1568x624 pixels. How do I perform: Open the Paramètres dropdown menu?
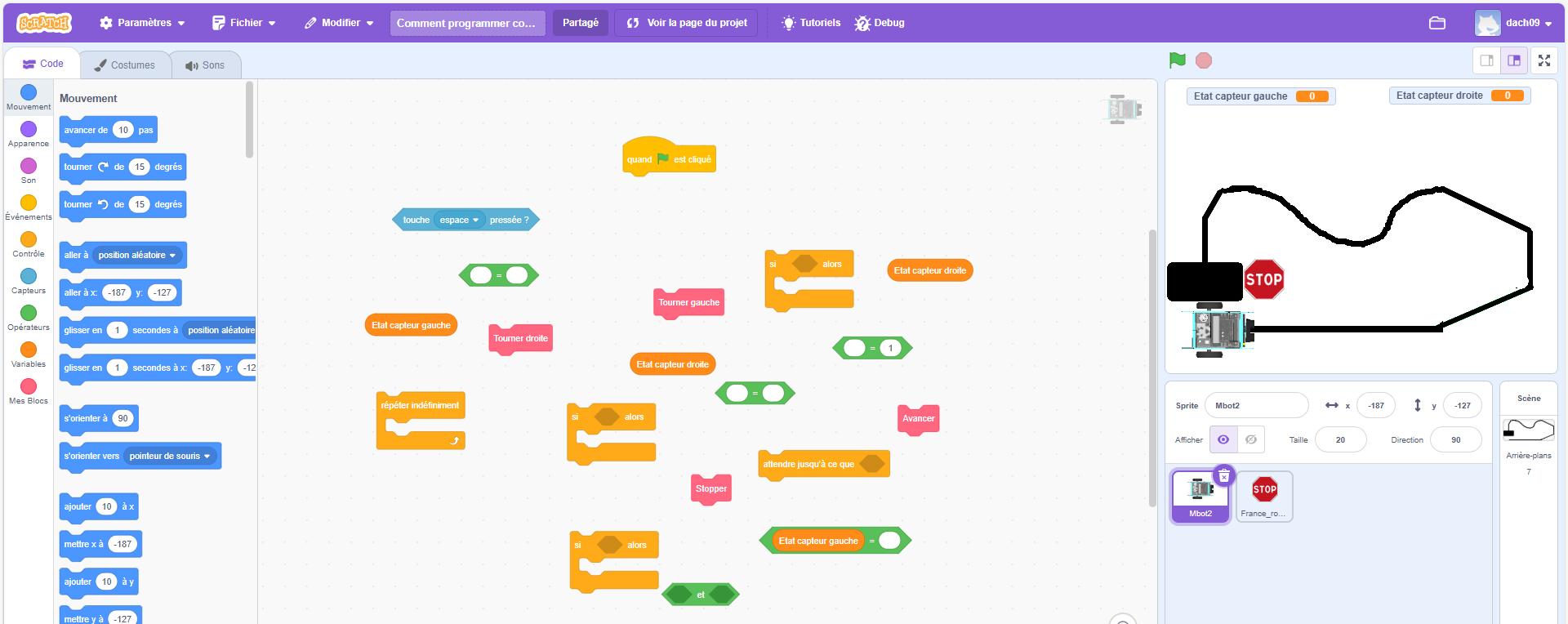[x=142, y=23]
